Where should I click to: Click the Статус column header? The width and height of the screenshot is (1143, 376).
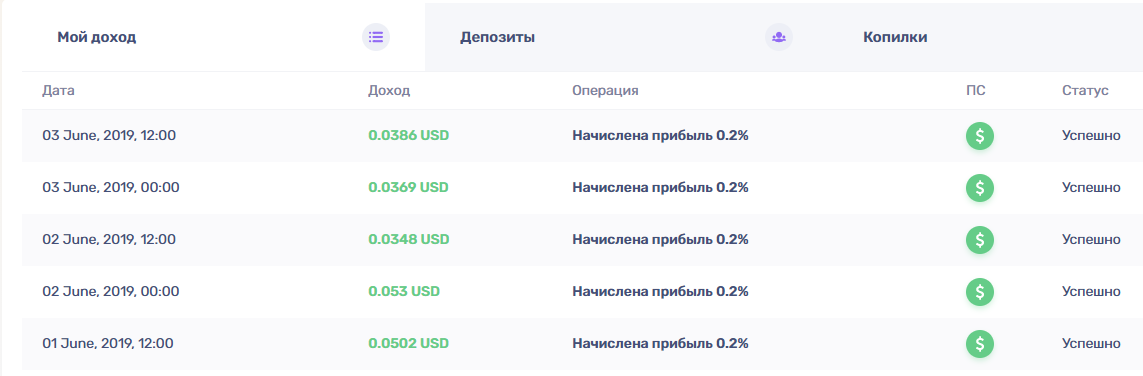click(1085, 91)
